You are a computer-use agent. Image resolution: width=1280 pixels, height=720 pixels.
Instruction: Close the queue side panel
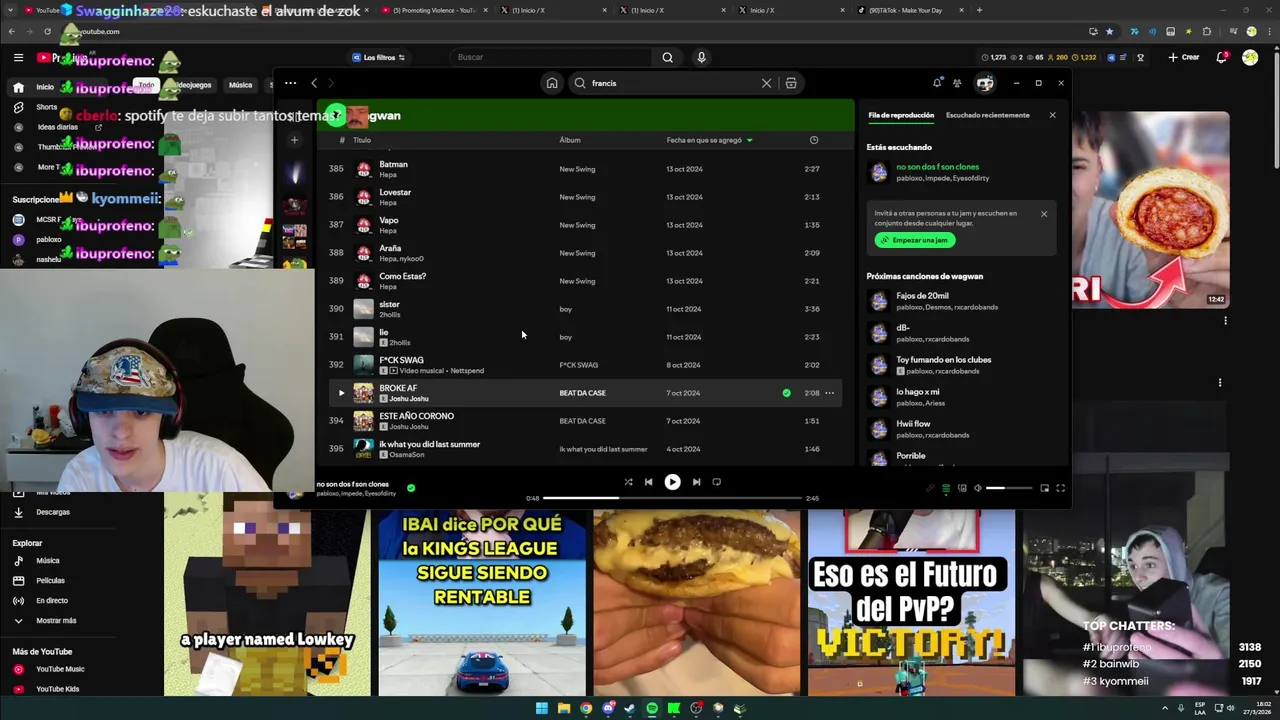point(1052,115)
